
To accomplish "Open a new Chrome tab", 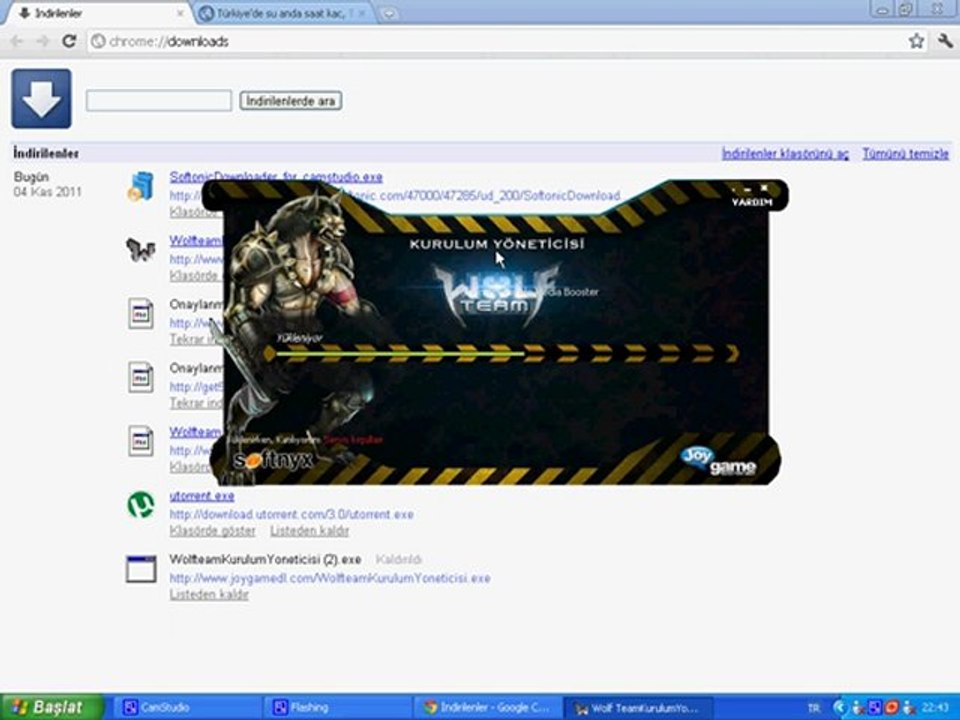I will point(389,13).
